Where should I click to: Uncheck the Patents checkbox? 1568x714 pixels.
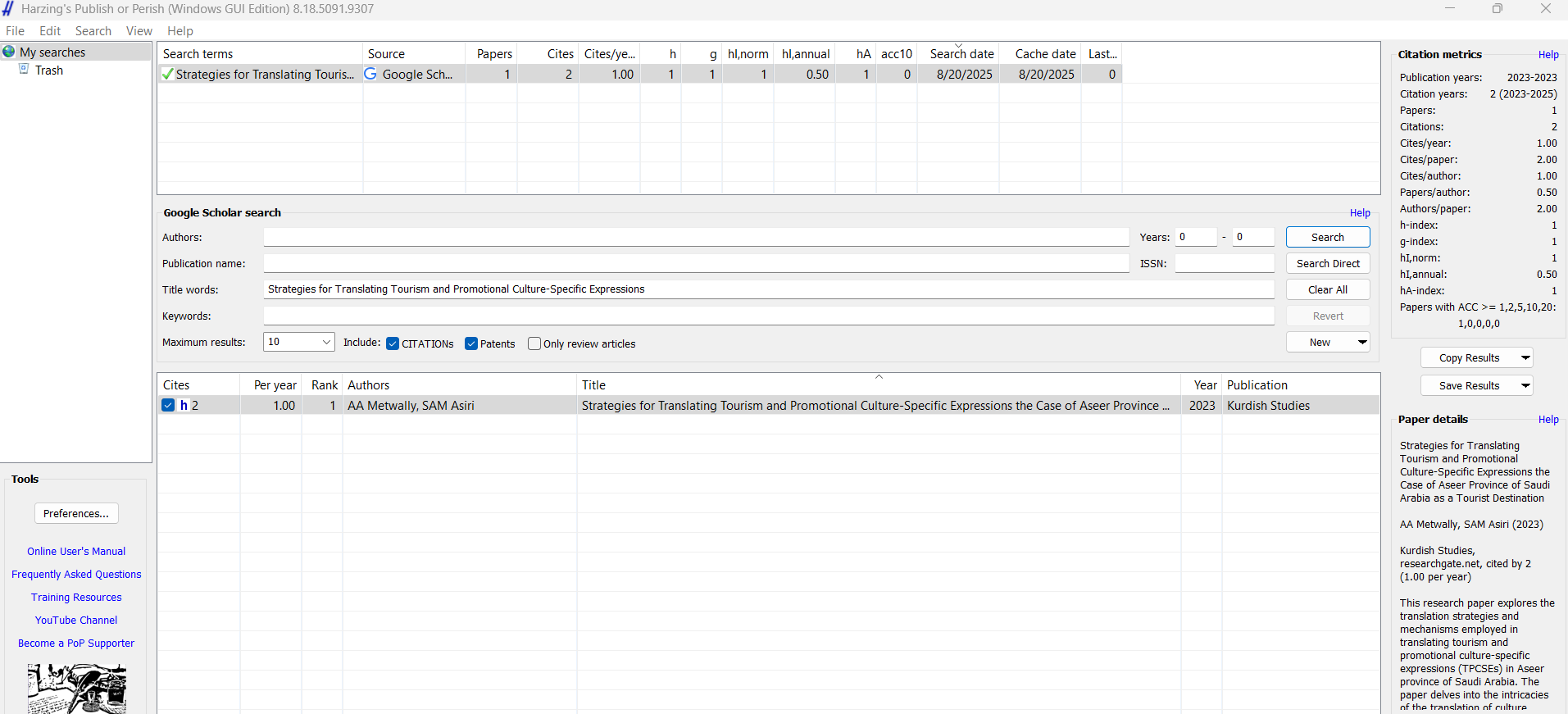pos(471,343)
